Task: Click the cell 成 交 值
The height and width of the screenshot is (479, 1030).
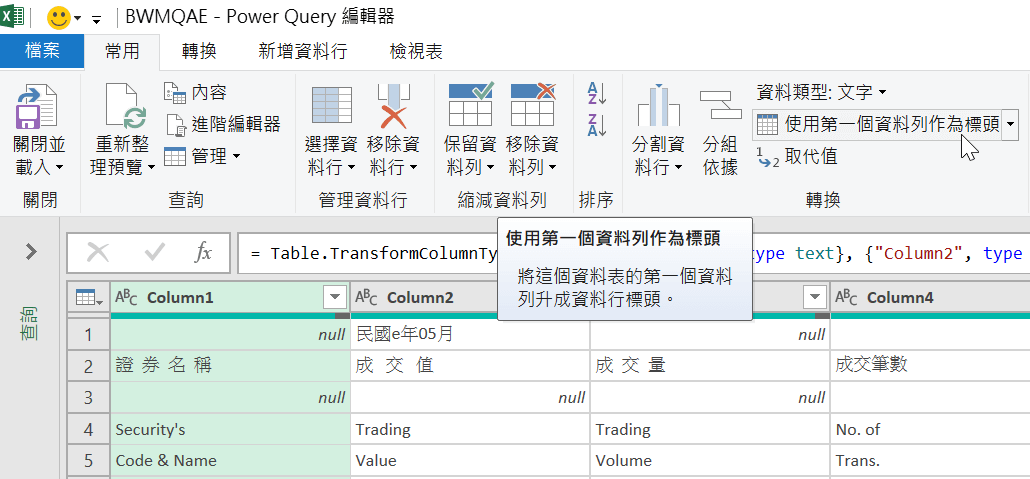Action: click(470, 366)
